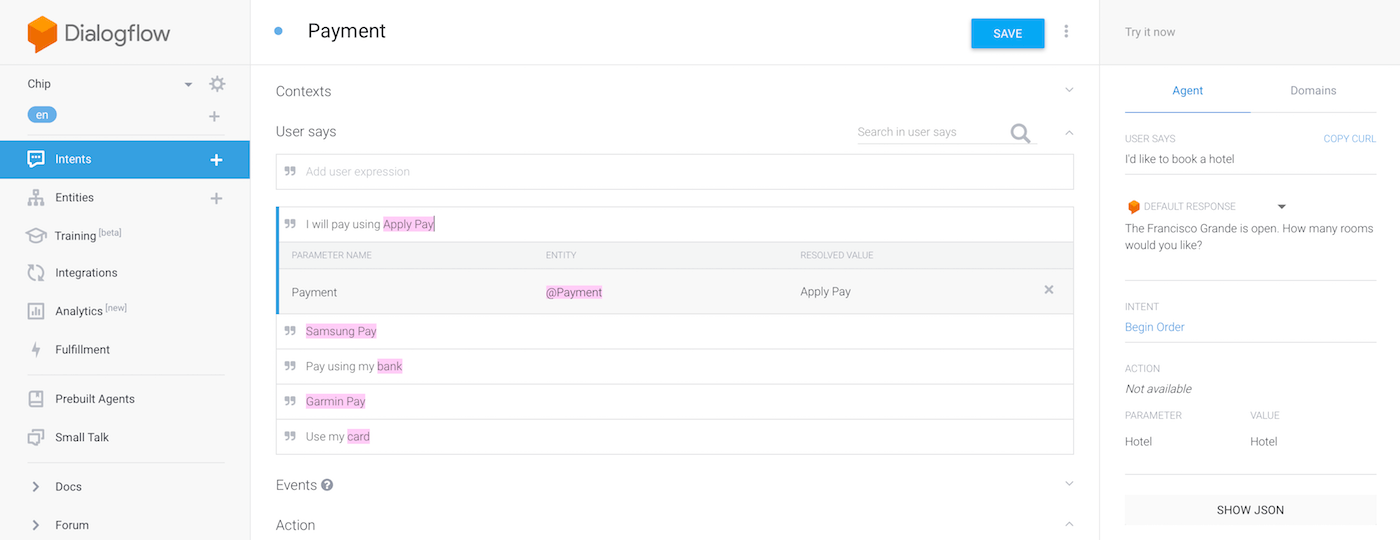Image resolution: width=1400 pixels, height=540 pixels.
Task: Expand the Contexts section
Action: [1069, 90]
